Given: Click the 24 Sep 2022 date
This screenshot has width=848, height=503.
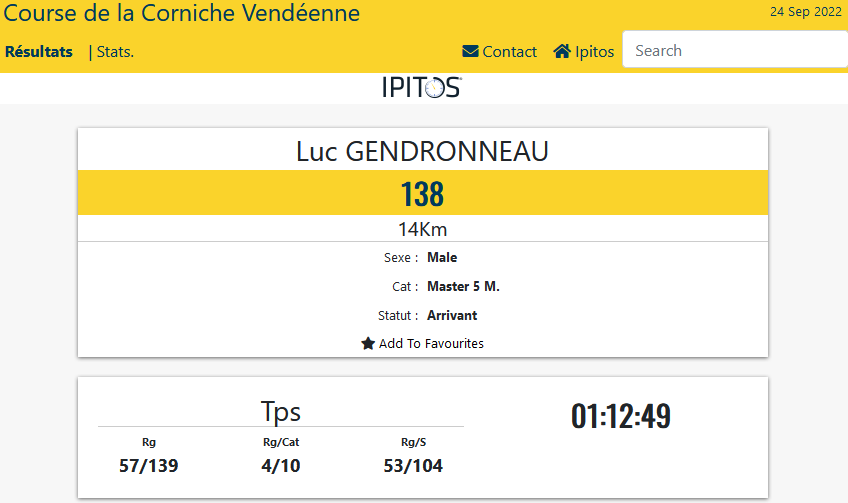Looking at the screenshot, I should [806, 12].
